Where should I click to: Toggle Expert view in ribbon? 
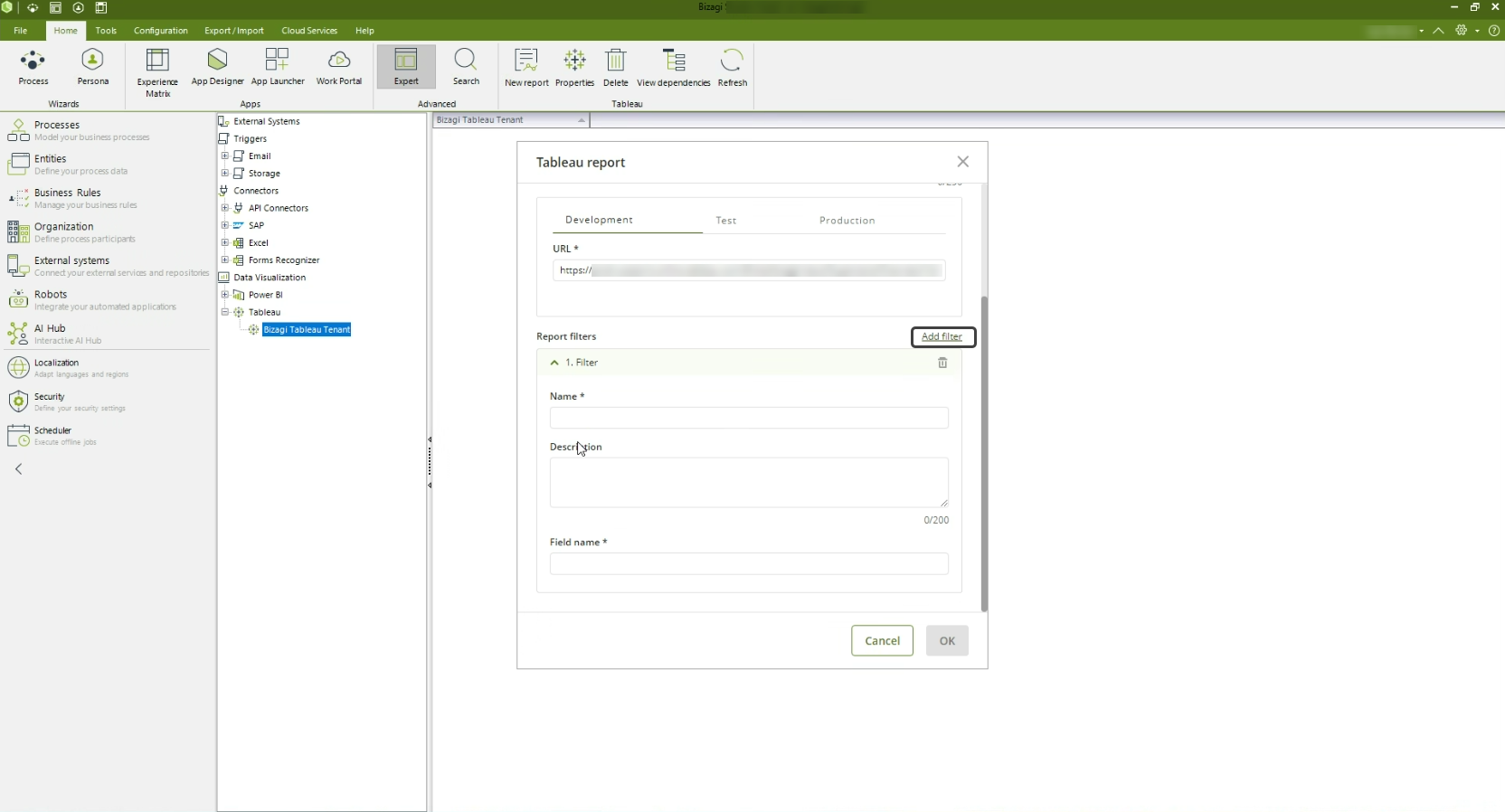pyautogui.click(x=406, y=68)
